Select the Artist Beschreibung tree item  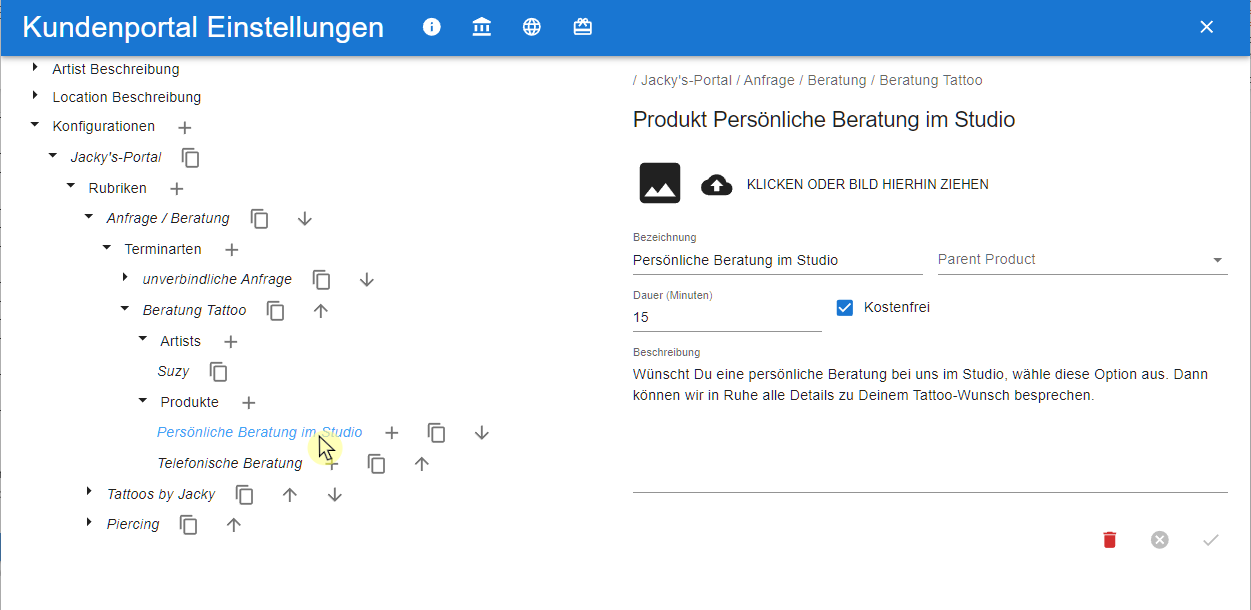click(x=116, y=69)
